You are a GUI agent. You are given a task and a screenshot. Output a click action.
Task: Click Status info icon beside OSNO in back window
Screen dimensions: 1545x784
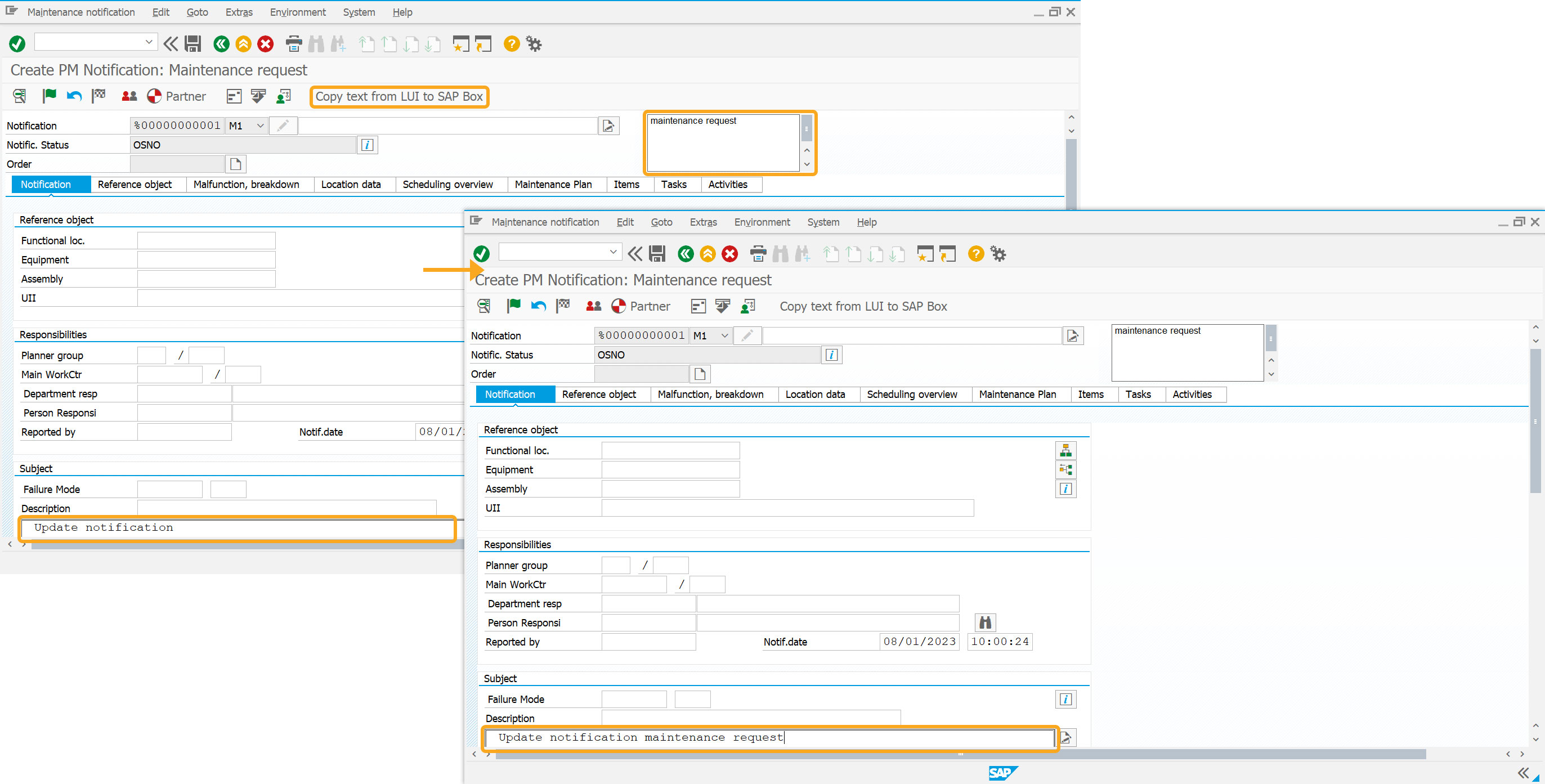tap(367, 145)
